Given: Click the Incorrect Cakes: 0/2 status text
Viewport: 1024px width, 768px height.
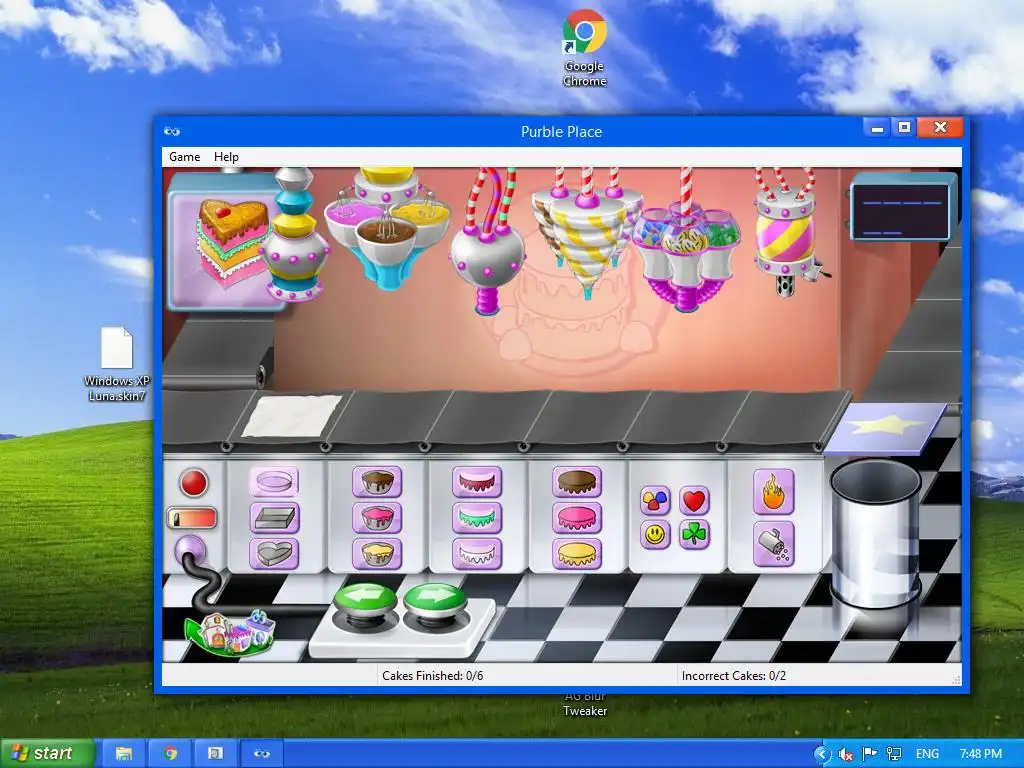Looking at the screenshot, I should 734,676.
